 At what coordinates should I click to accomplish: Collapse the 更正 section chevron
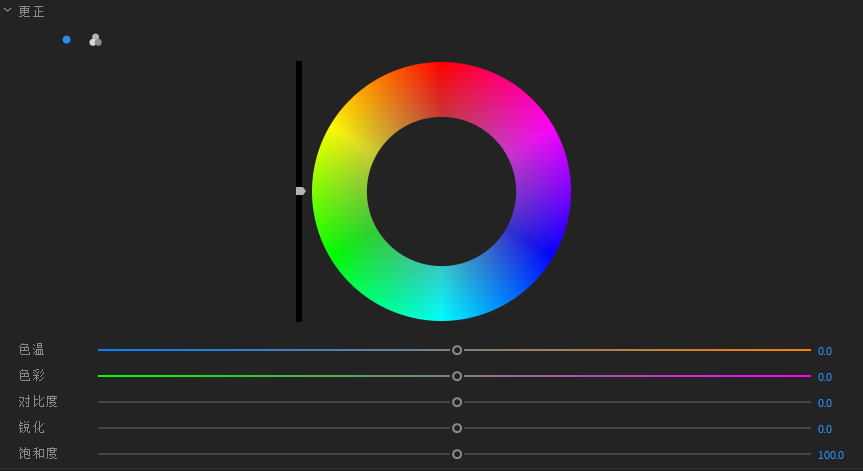coord(8,11)
